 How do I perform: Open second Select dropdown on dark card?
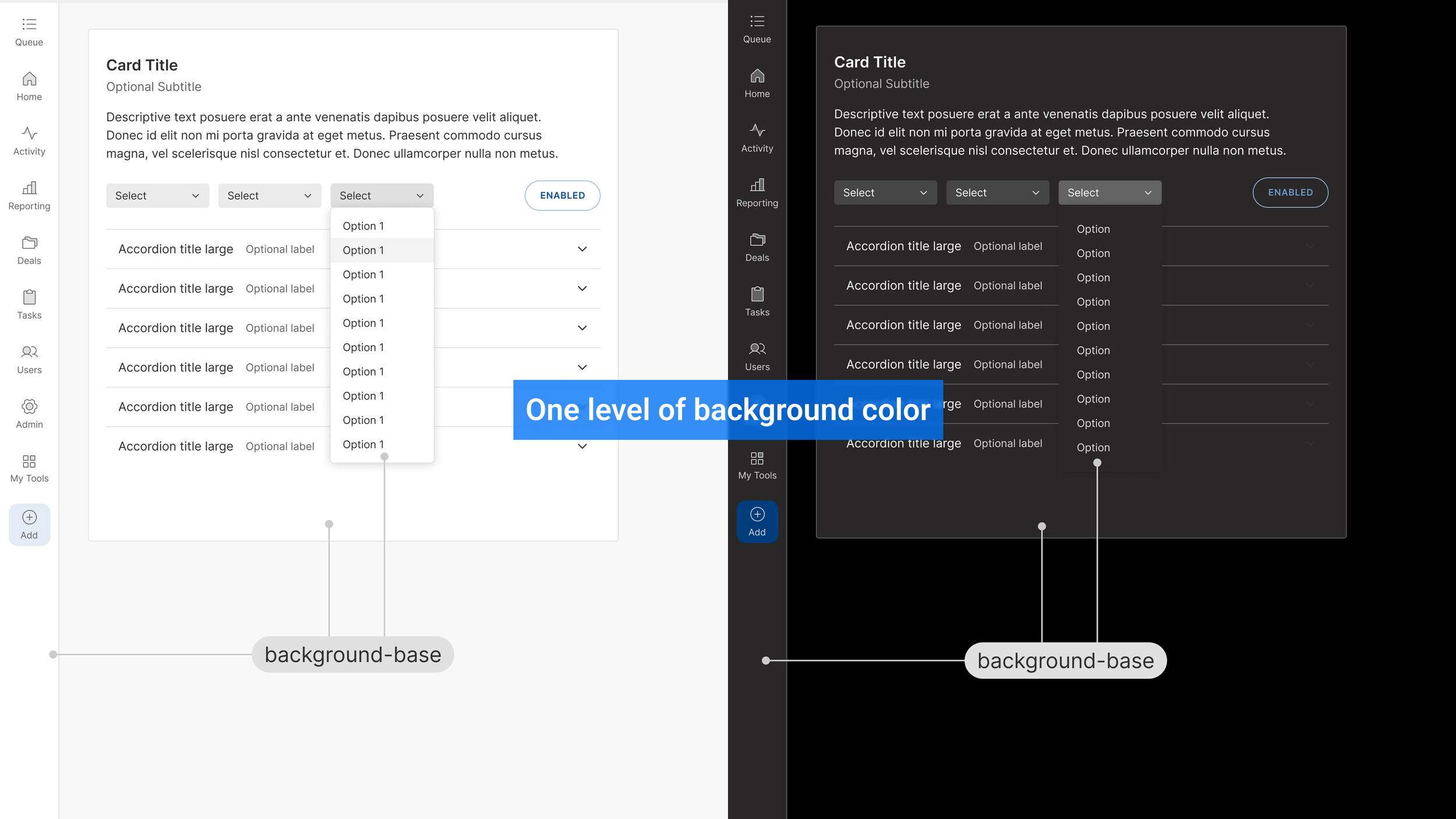tap(997, 193)
